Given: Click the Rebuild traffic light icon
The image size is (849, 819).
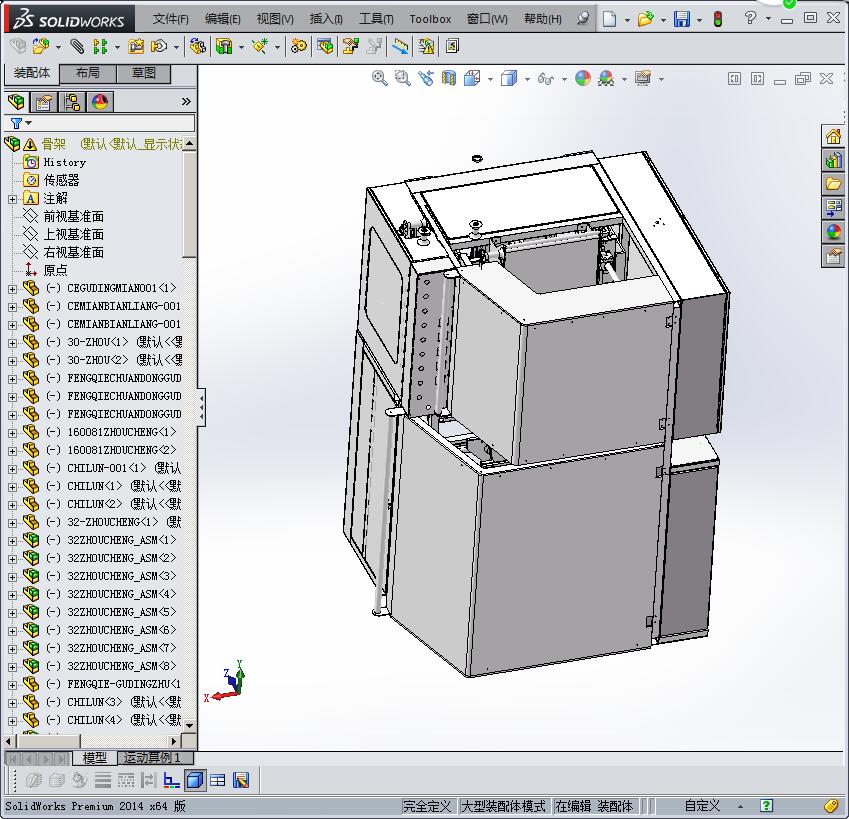Looking at the screenshot, I should click(718, 19).
